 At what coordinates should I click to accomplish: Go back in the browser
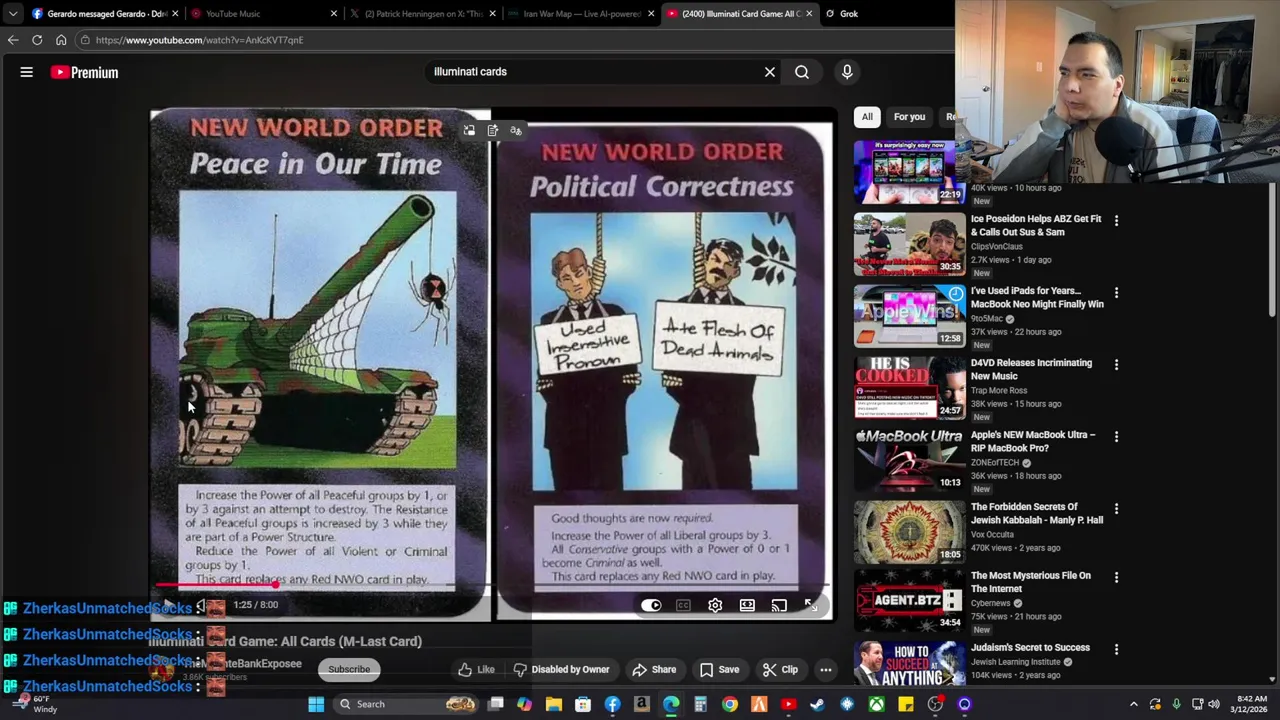click(13, 40)
